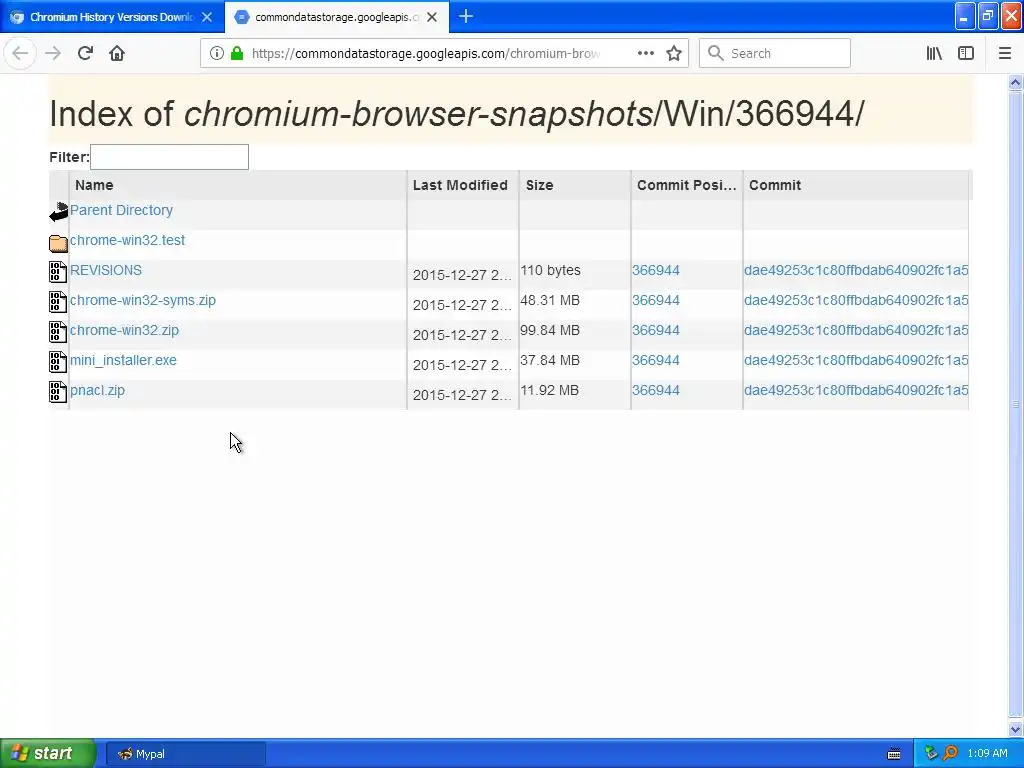Click the file icon beside mini_installer.exe

[x=58, y=362]
